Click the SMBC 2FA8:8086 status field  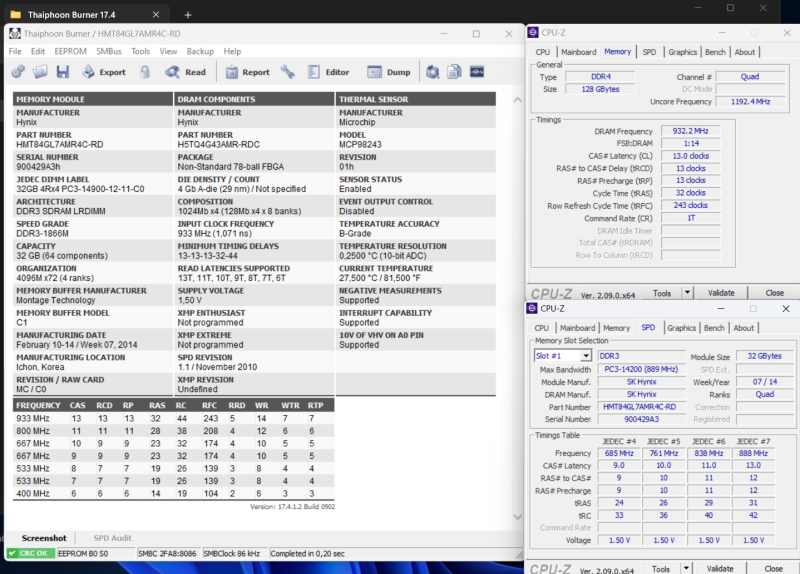coord(167,554)
